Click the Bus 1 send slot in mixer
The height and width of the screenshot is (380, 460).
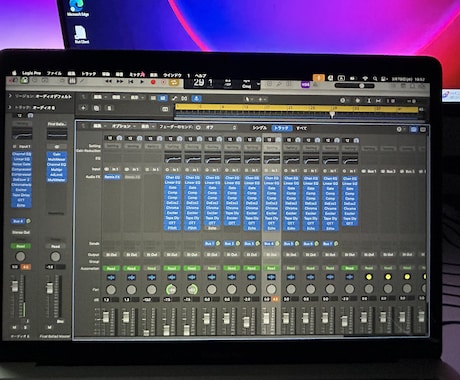click(x=209, y=244)
